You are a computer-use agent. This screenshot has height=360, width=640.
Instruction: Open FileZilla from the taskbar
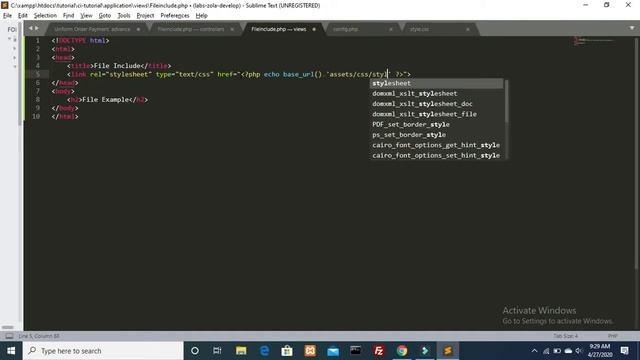pos(379,351)
